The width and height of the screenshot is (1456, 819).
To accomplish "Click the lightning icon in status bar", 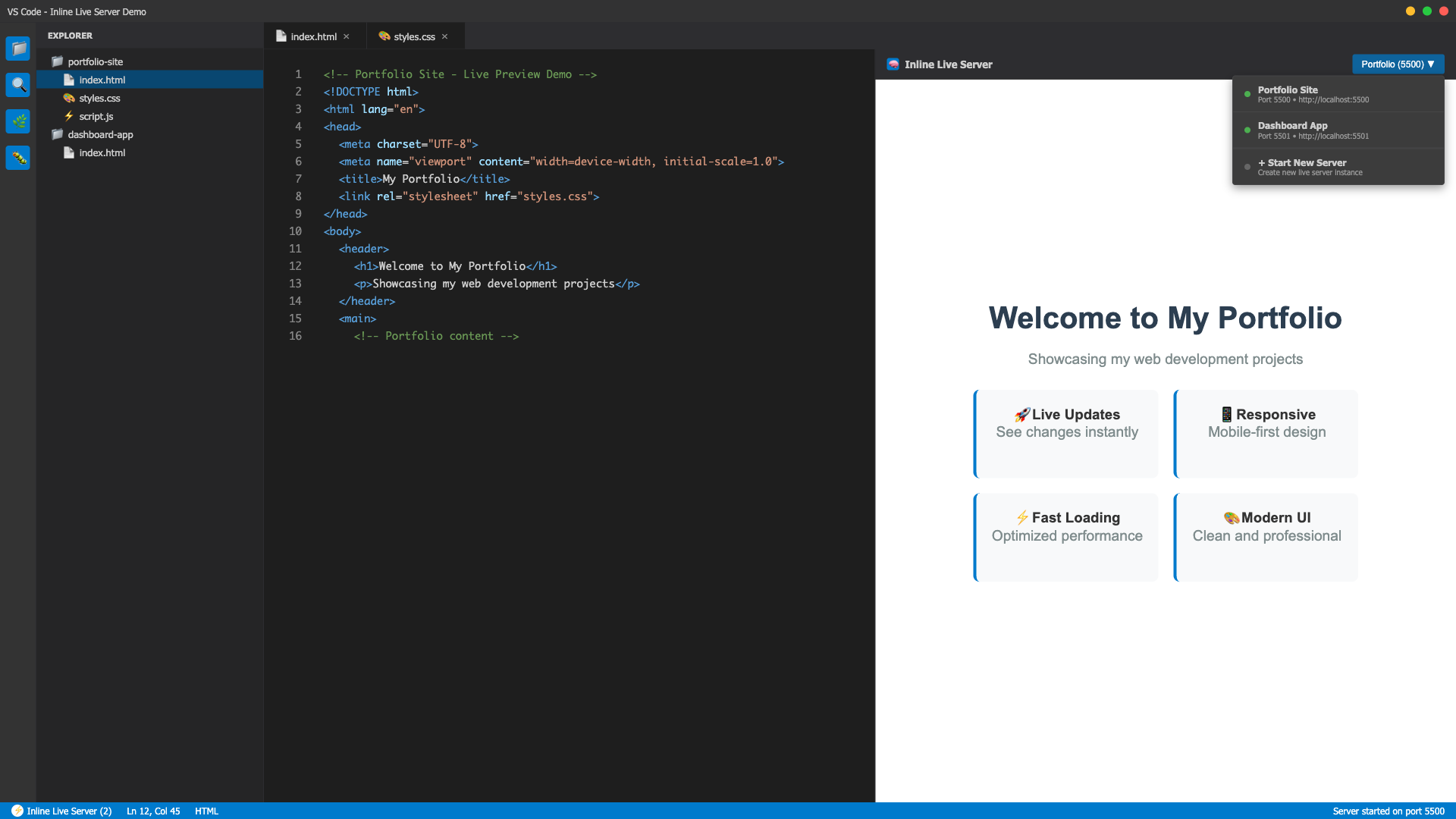I will (17, 811).
